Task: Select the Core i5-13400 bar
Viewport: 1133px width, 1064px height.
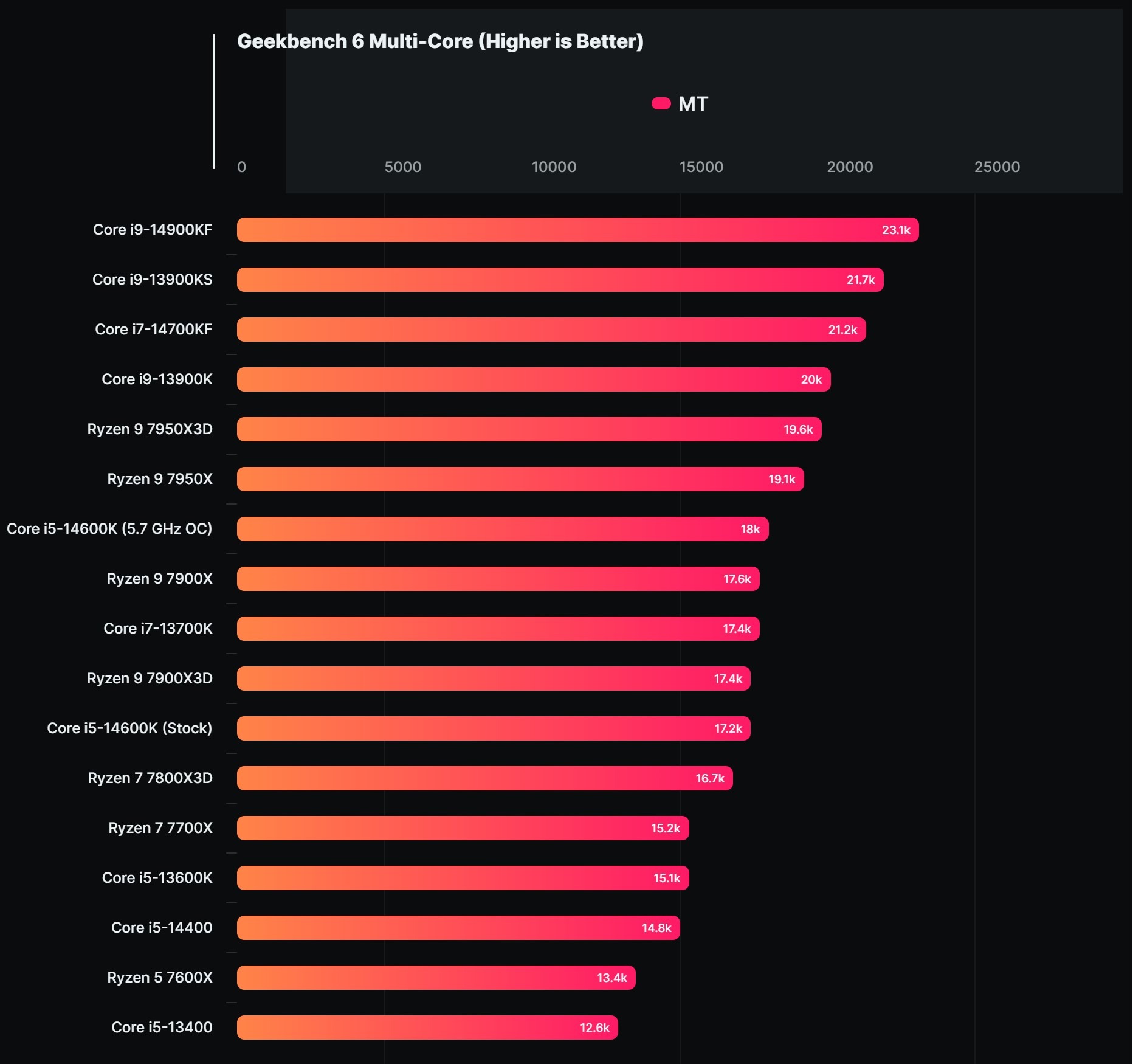Action: click(427, 1028)
